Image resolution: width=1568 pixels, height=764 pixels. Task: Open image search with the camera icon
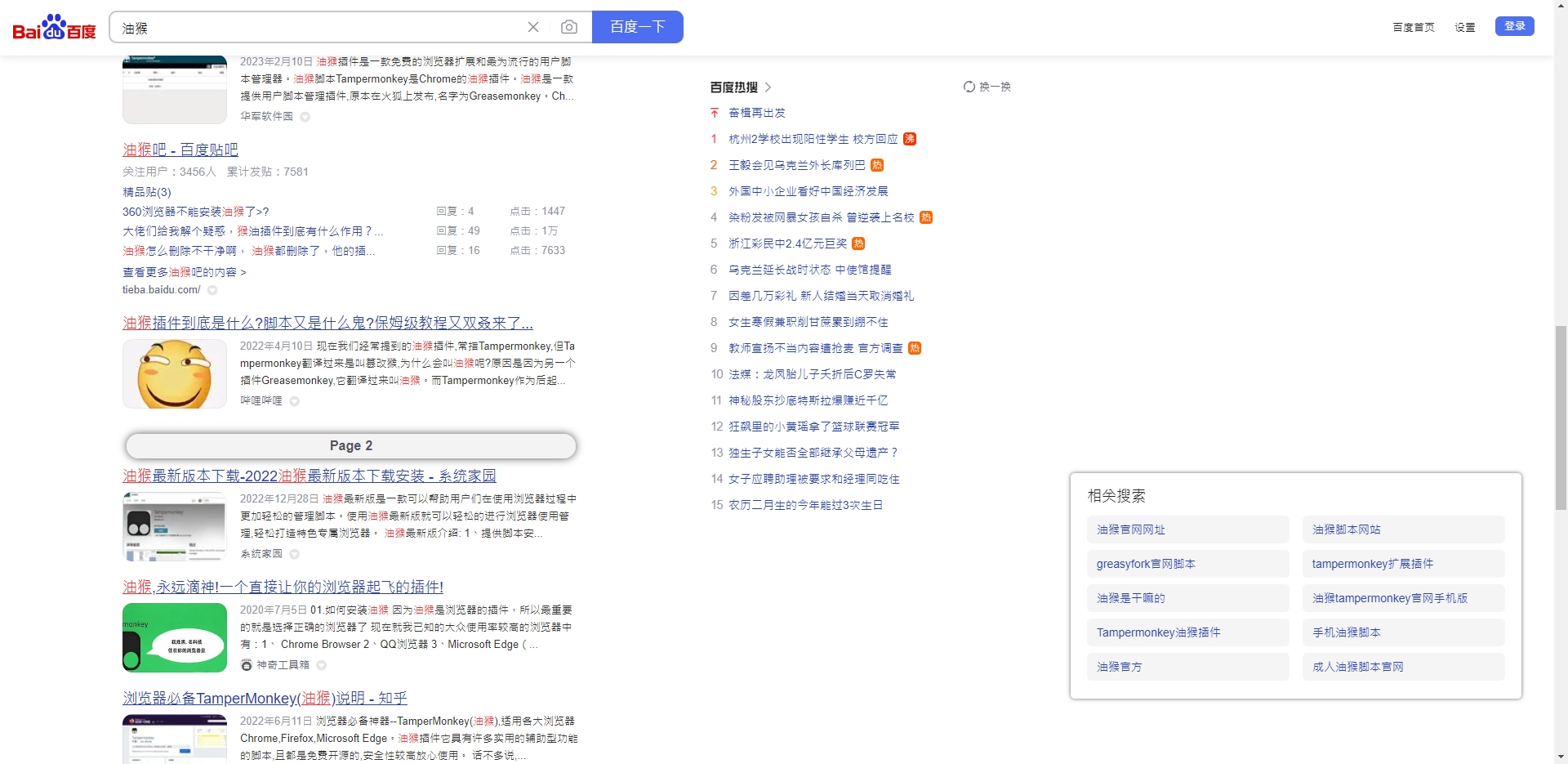pyautogui.click(x=570, y=26)
